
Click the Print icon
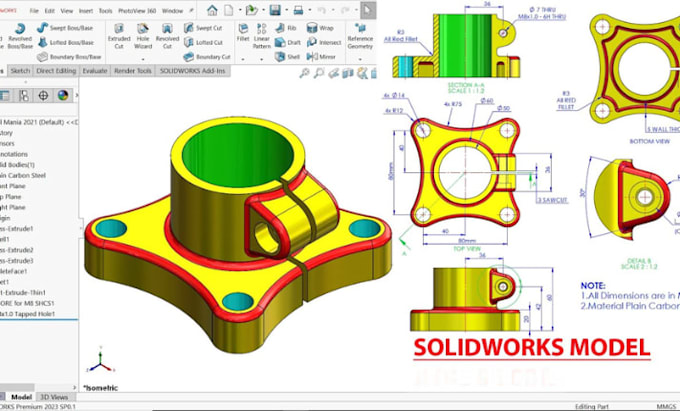point(298,10)
